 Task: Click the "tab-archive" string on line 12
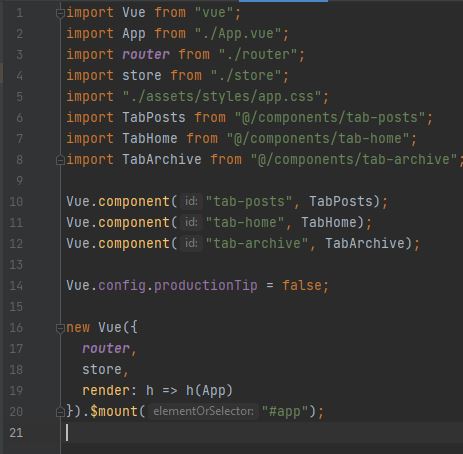point(257,244)
